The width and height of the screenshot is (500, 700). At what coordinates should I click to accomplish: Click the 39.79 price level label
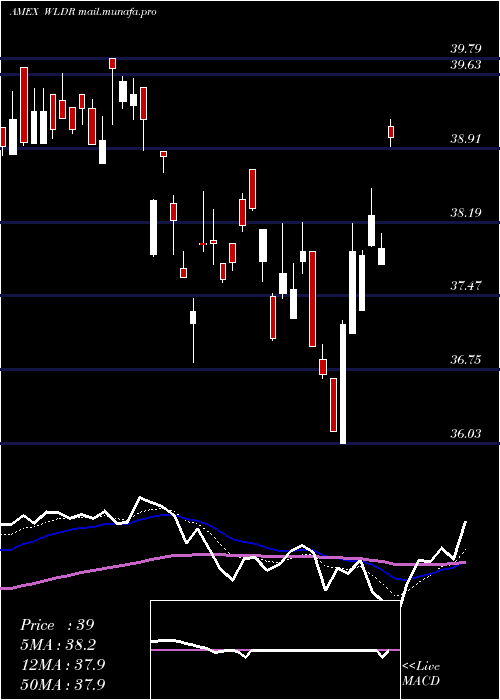click(466, 48)
